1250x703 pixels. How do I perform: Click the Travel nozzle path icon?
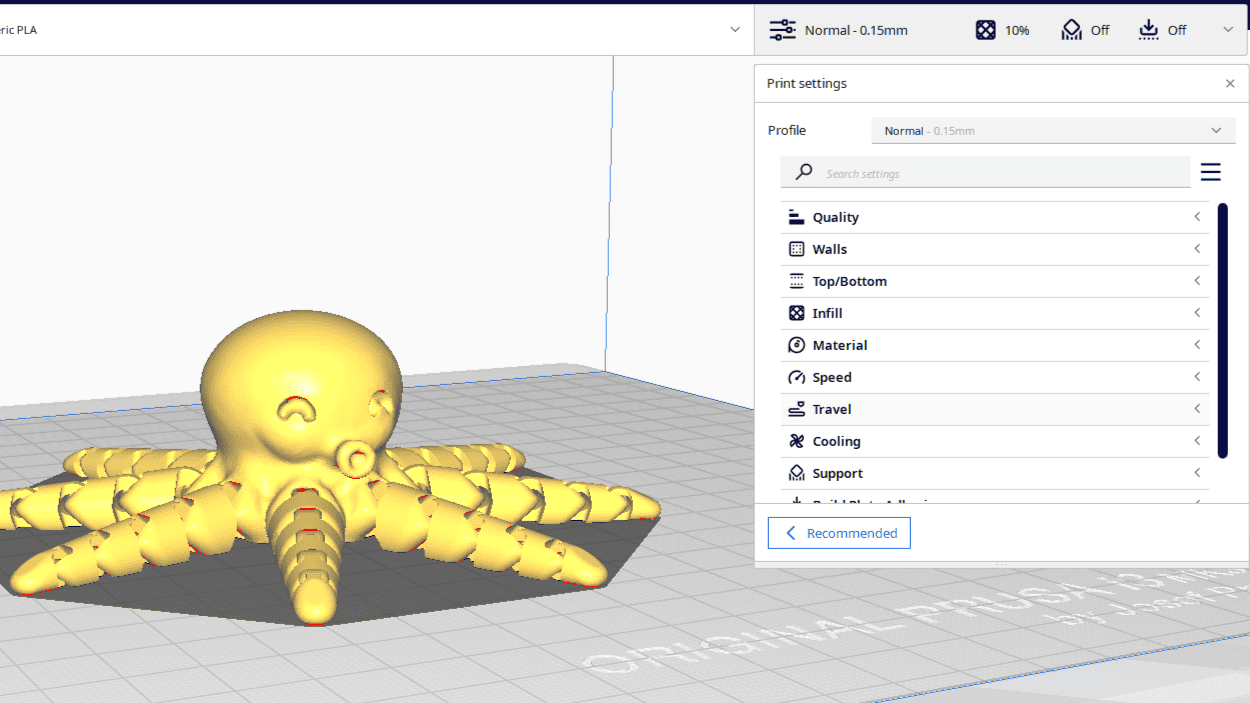[x=796, y=409]
